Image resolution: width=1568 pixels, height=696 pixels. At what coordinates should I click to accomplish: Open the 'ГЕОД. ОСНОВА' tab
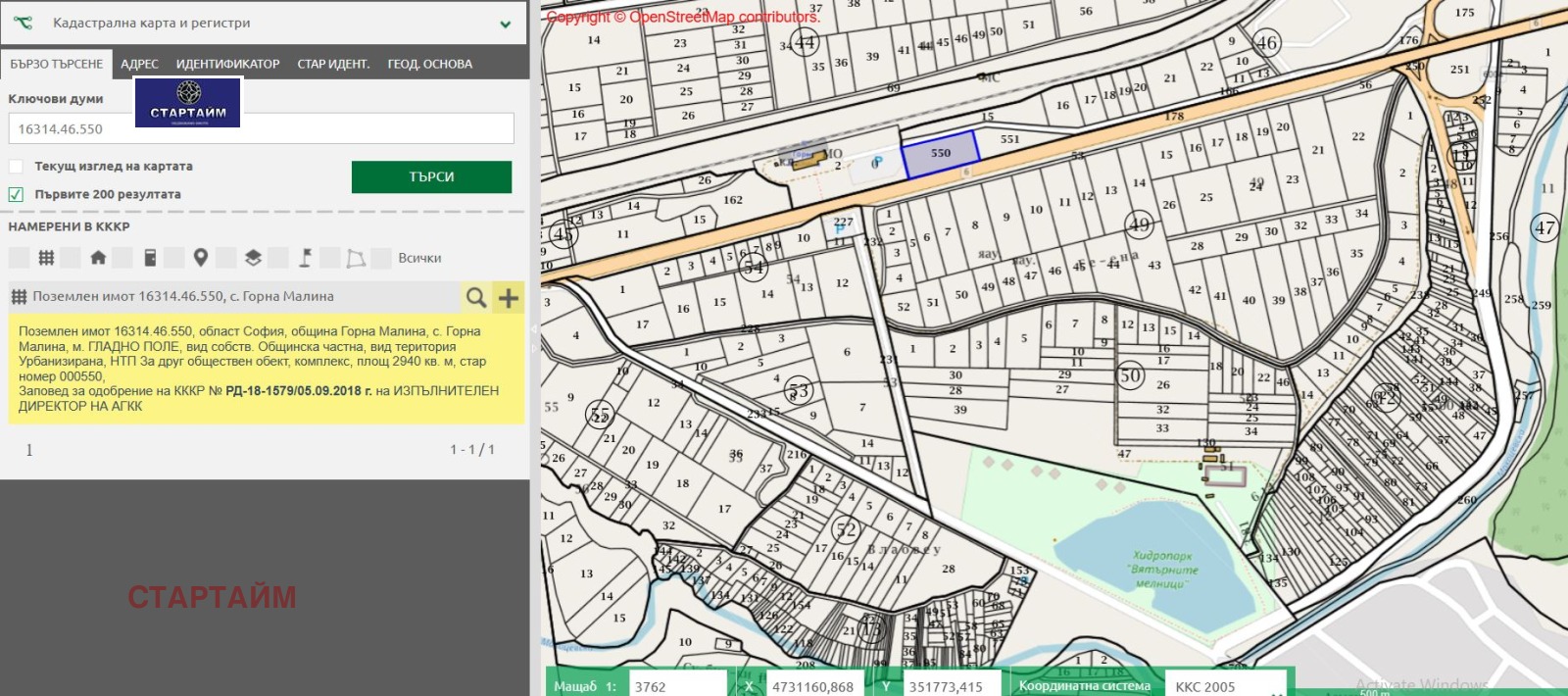coord(429,64)
